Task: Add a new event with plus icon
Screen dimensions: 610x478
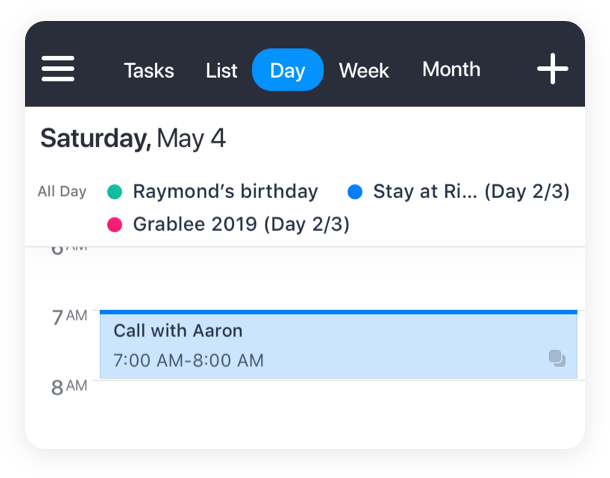Action: (552, 69)
